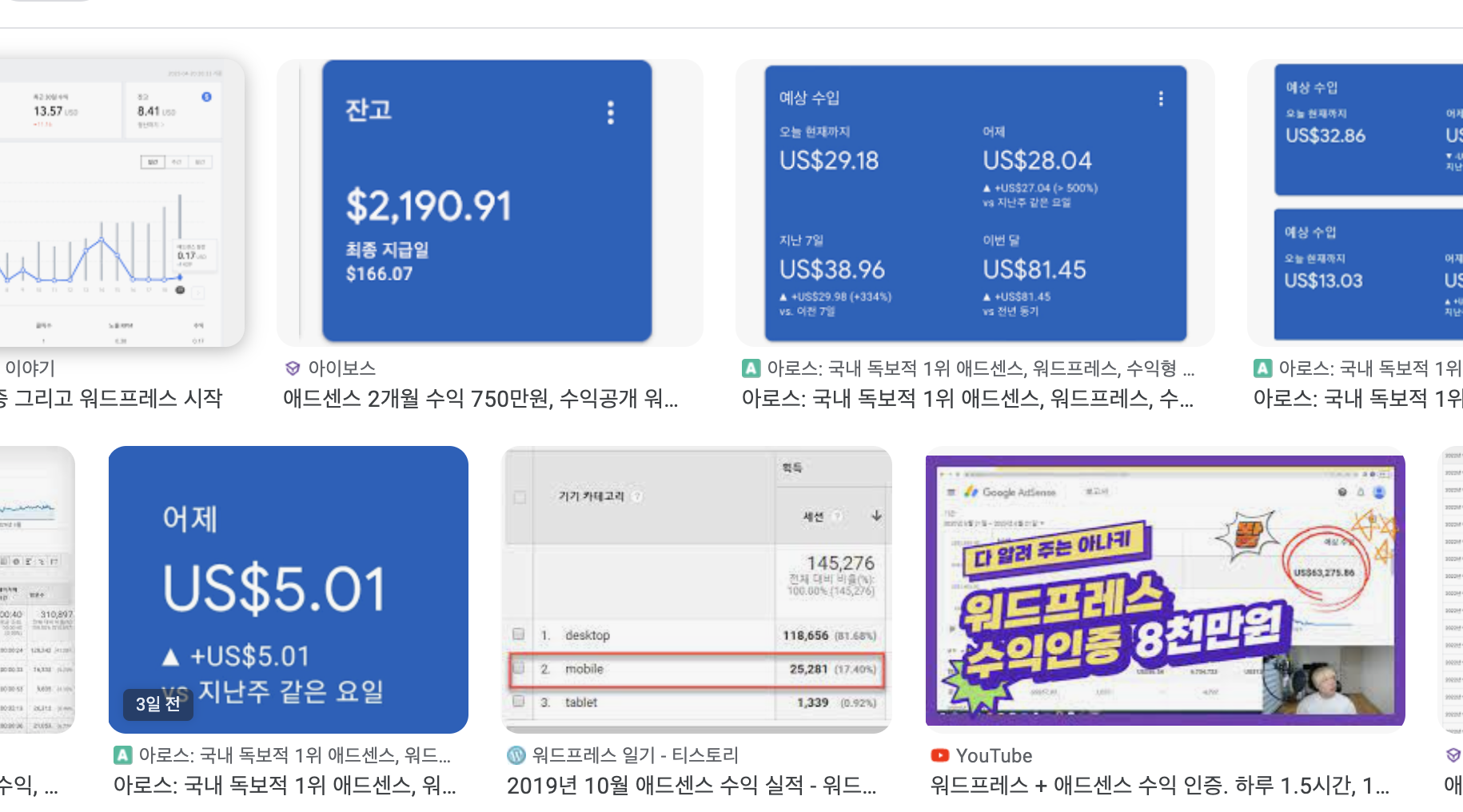Image resolution: width=1463 pixels, height=812 pixels.
Task: Open title 아로스: 국내 독보적 1위 애드센스, 워드프레스, 수...
Action: [967, 398]
